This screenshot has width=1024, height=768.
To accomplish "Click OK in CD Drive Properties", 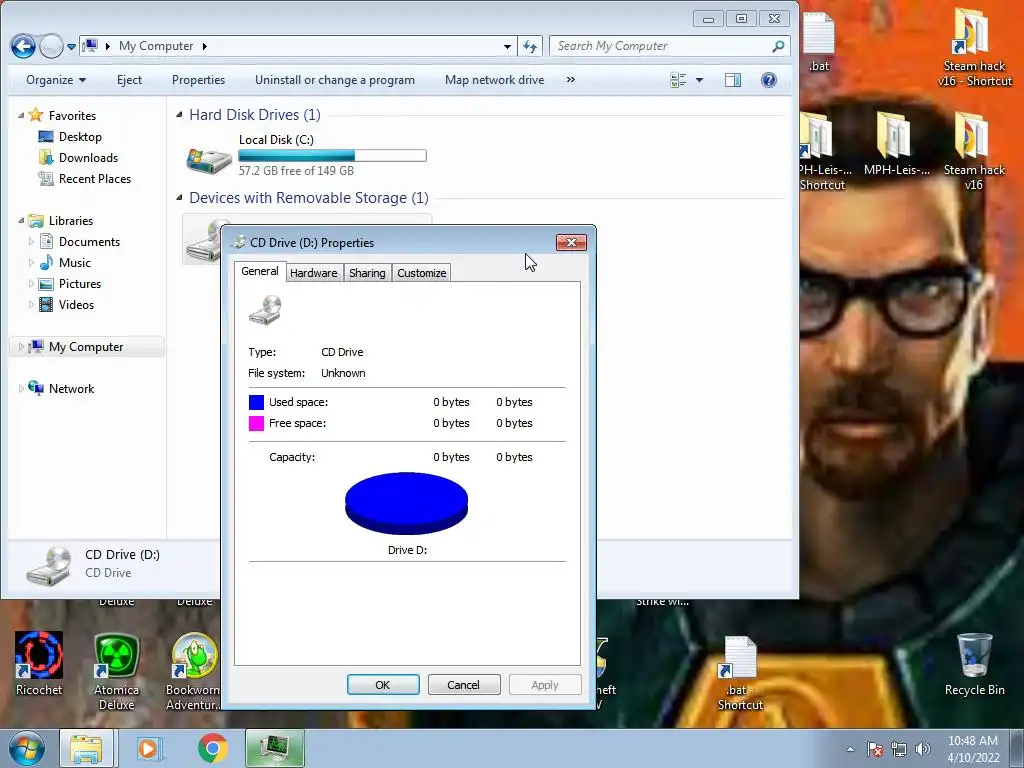I will [x=383, y=685].
